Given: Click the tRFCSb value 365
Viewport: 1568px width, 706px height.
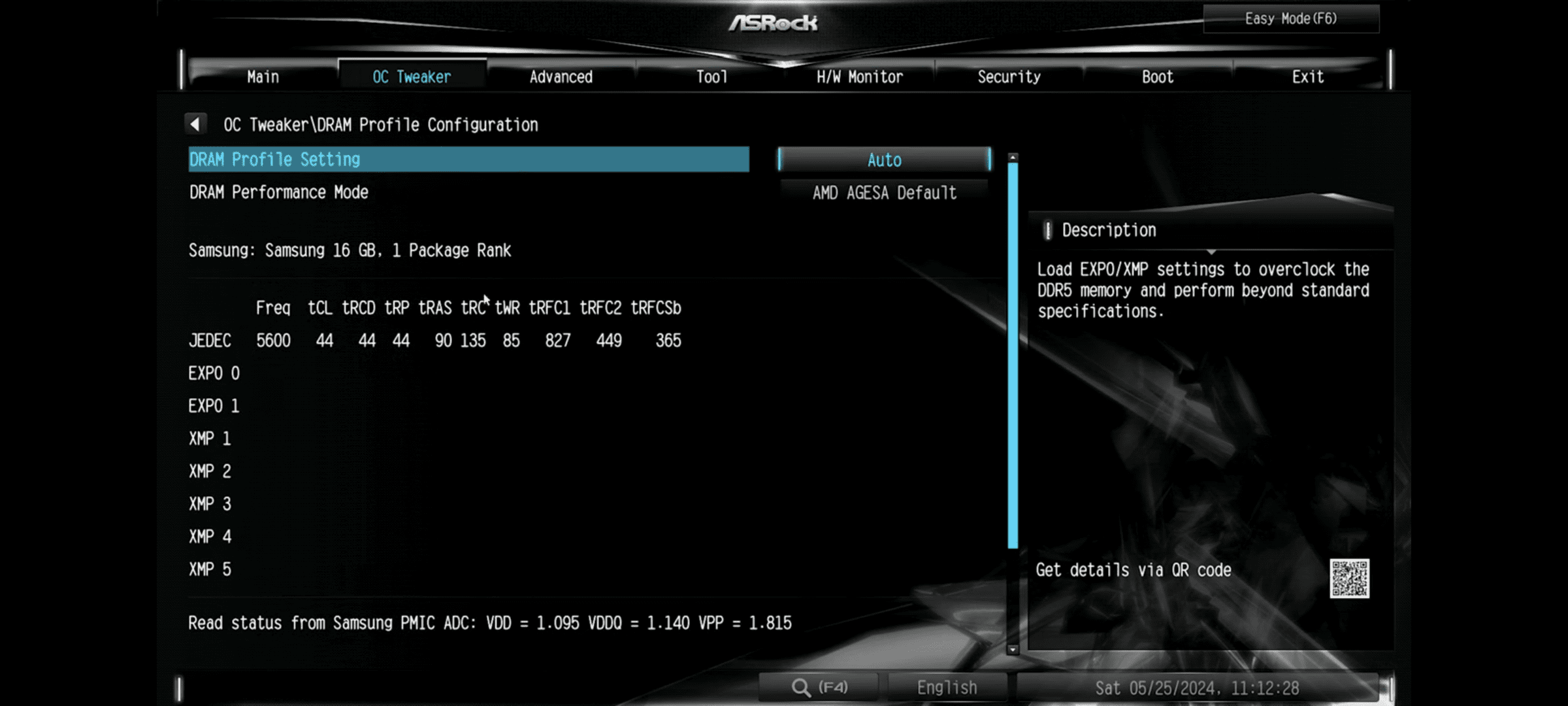Looking at the screenshot, I should [668, 341].
